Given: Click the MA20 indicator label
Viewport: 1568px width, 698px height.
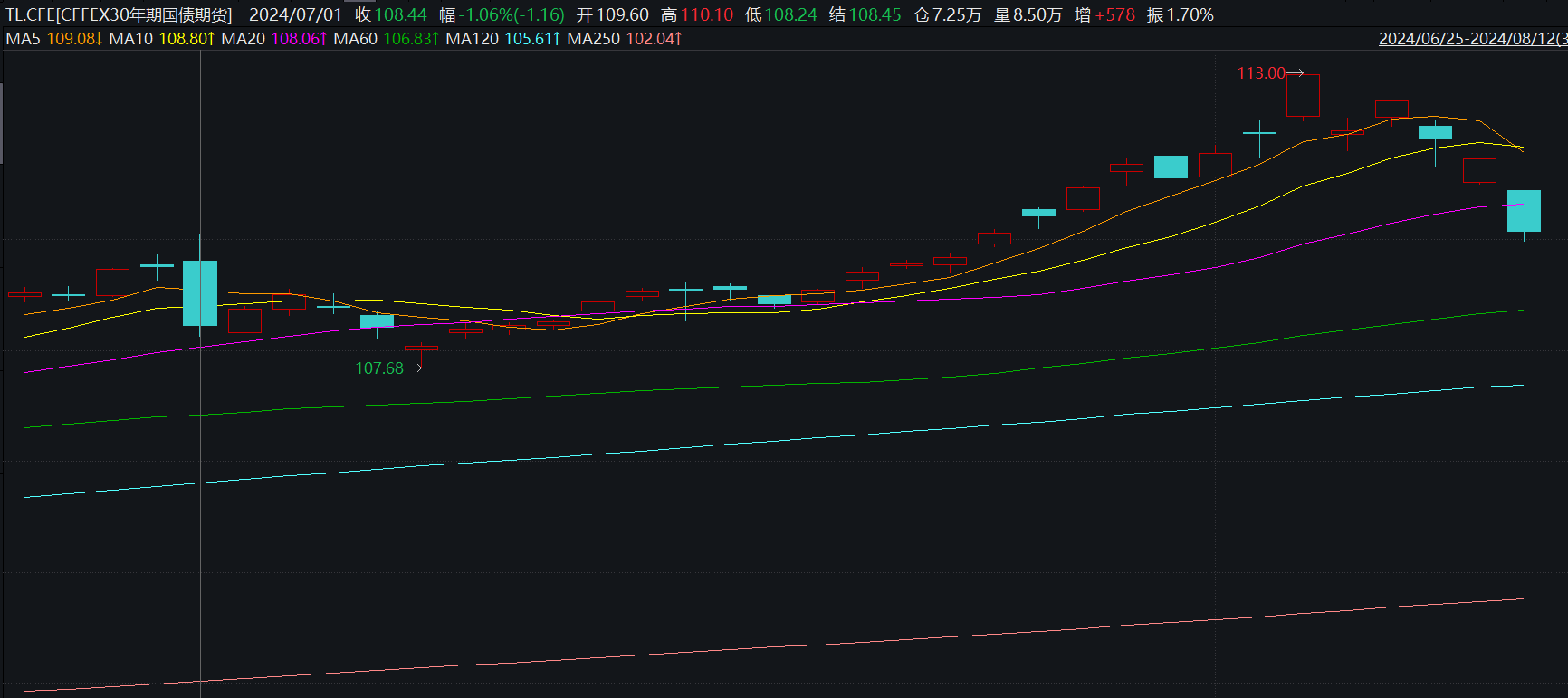Looking at the screenshot, I should pyautogui.click(x=243, y=39).
